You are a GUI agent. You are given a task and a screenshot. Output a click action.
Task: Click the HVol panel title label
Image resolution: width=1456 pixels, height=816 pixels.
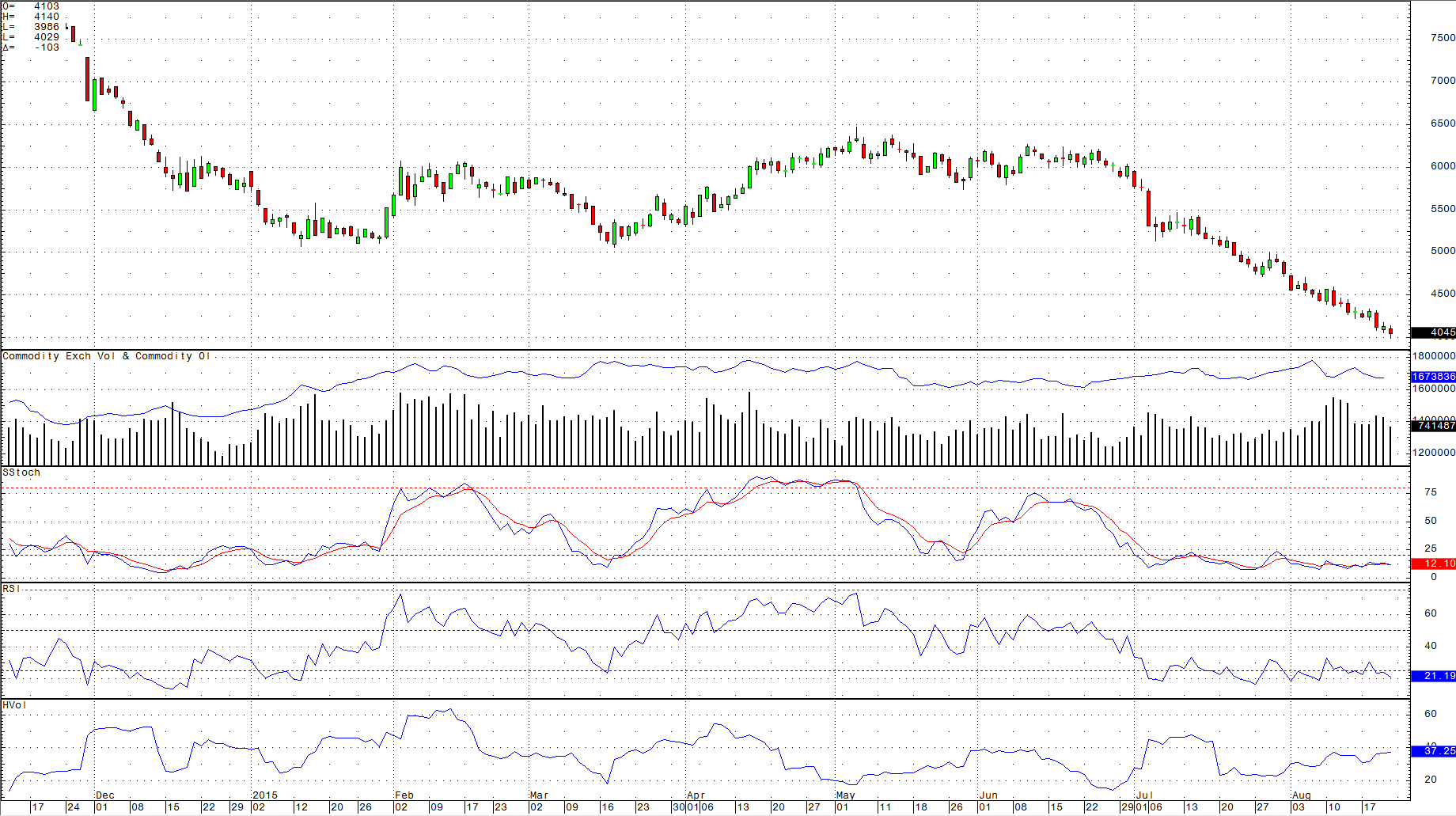13,704
